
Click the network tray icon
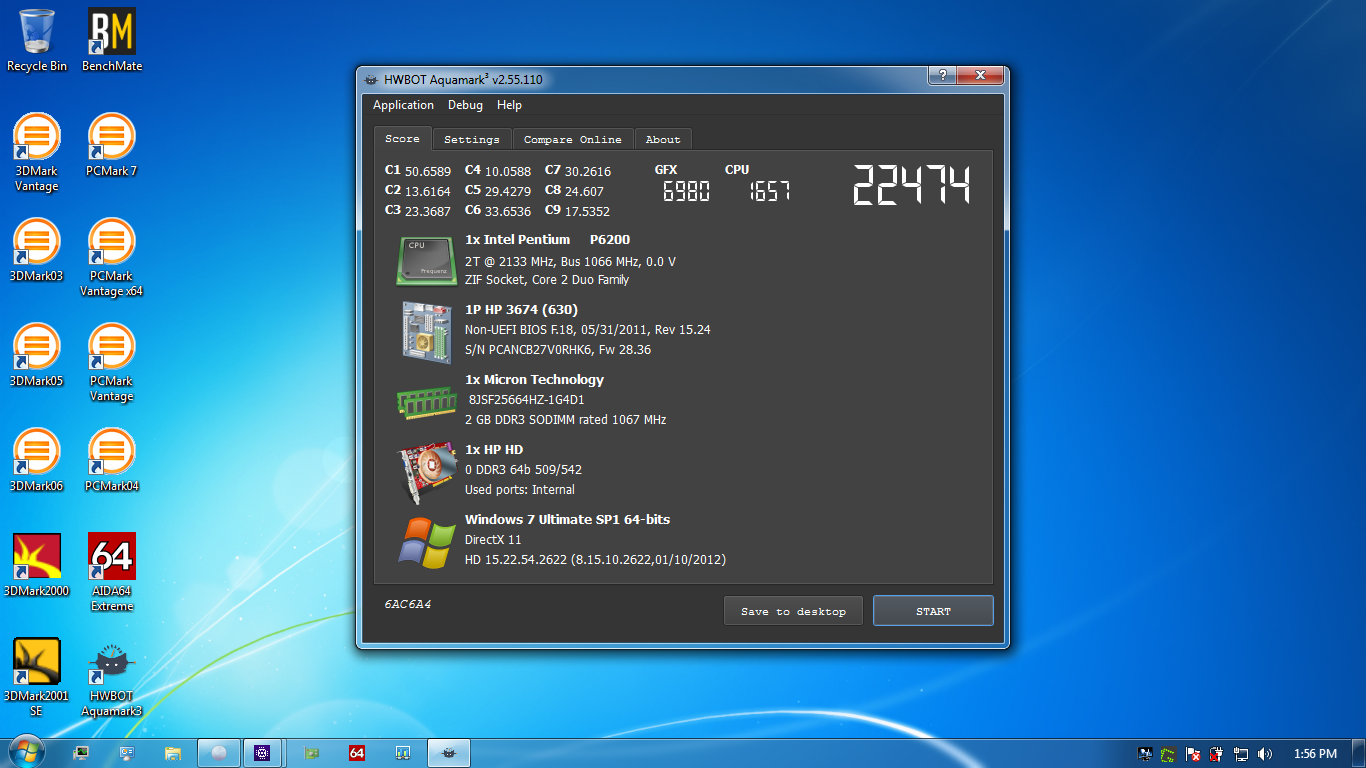pos(1241,754)
